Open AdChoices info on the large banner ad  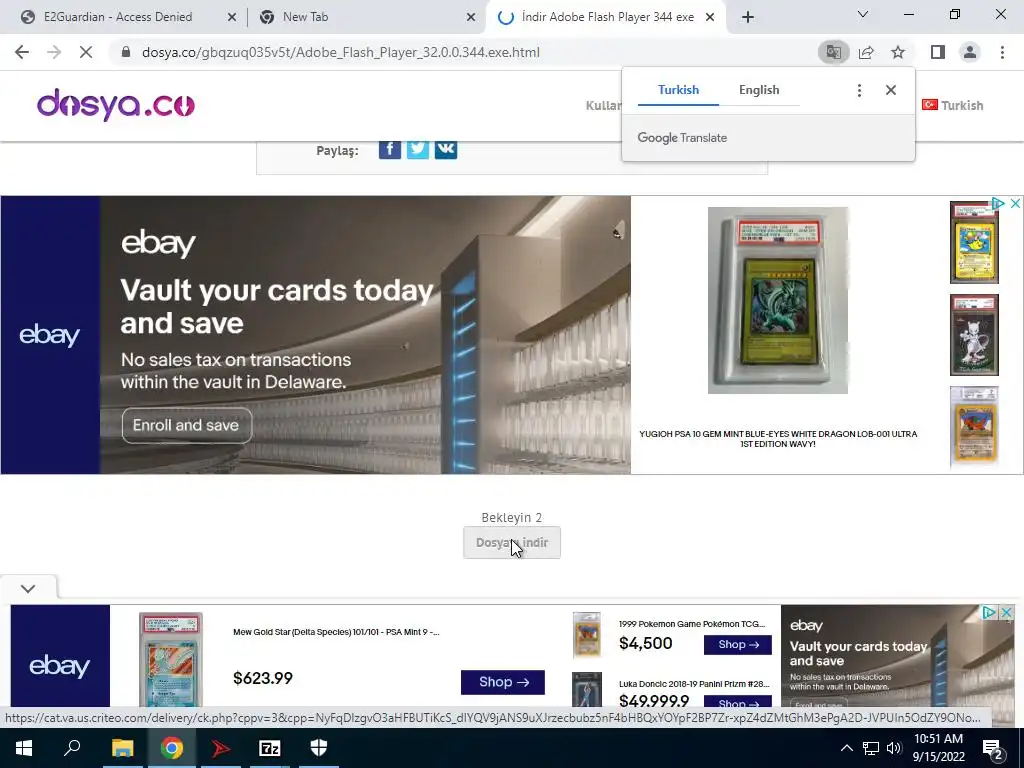998,203
